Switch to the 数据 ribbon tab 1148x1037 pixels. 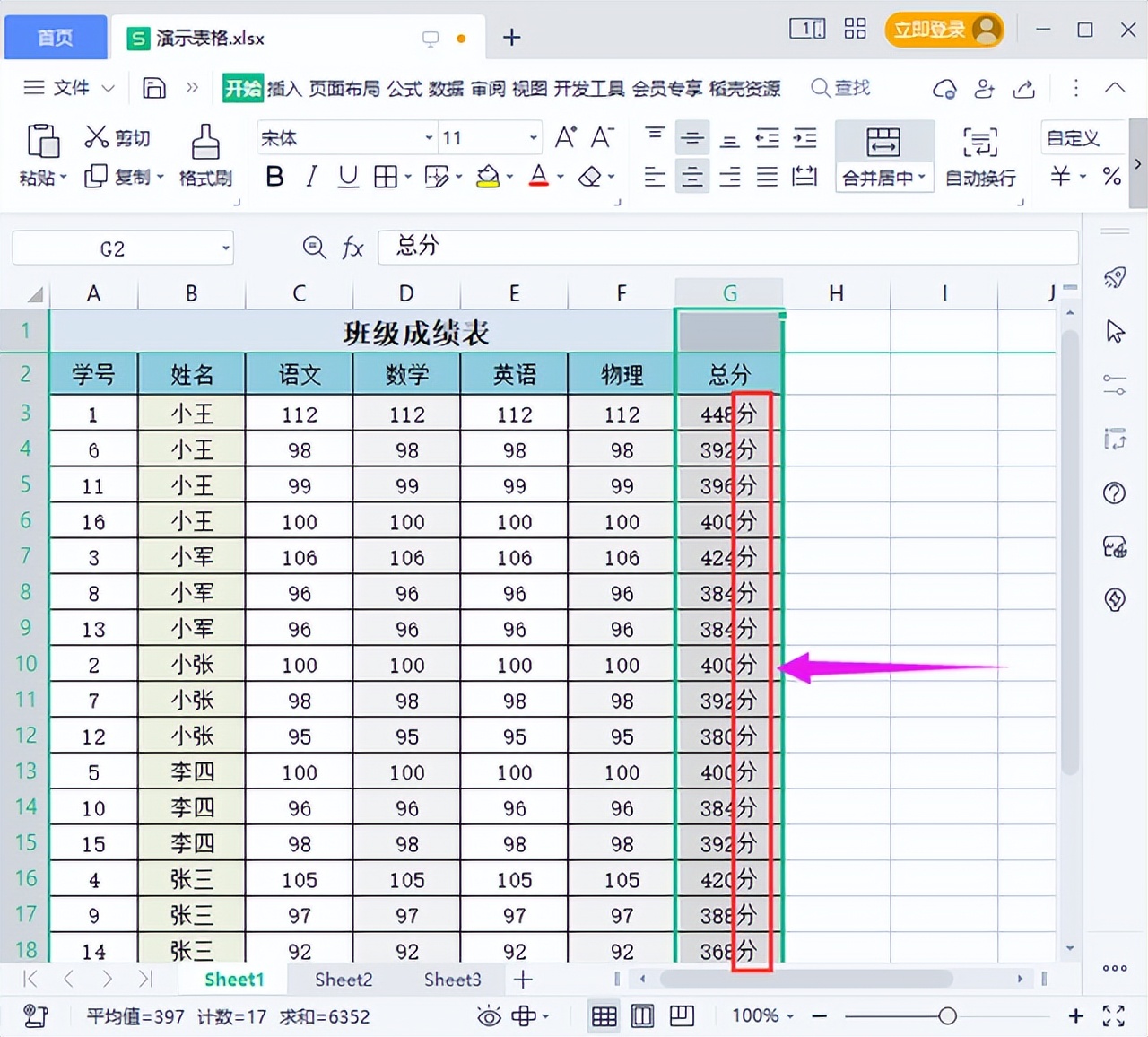(x=446, y=88)
